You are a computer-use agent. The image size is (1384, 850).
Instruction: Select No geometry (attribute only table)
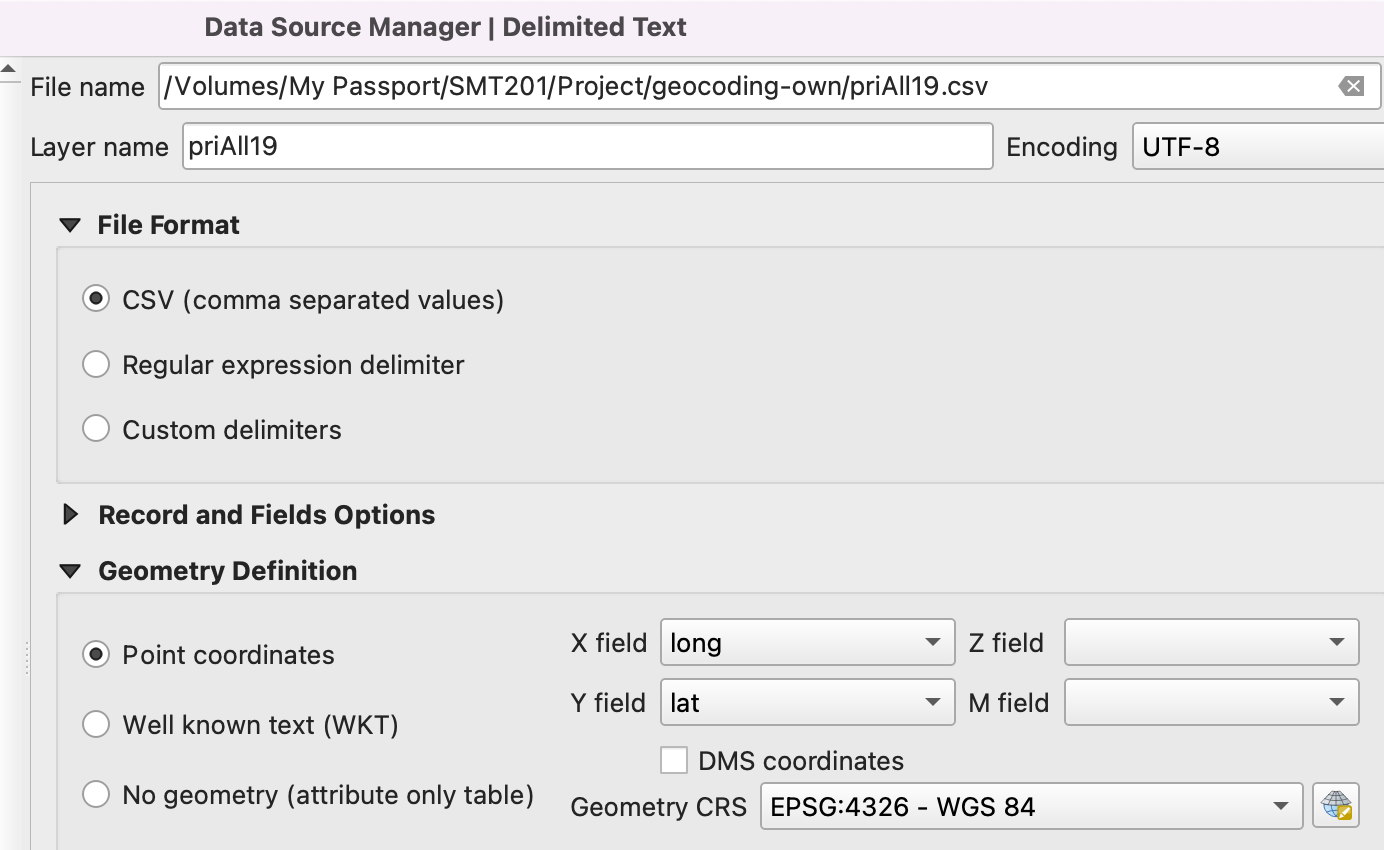[x=96, y=795]
